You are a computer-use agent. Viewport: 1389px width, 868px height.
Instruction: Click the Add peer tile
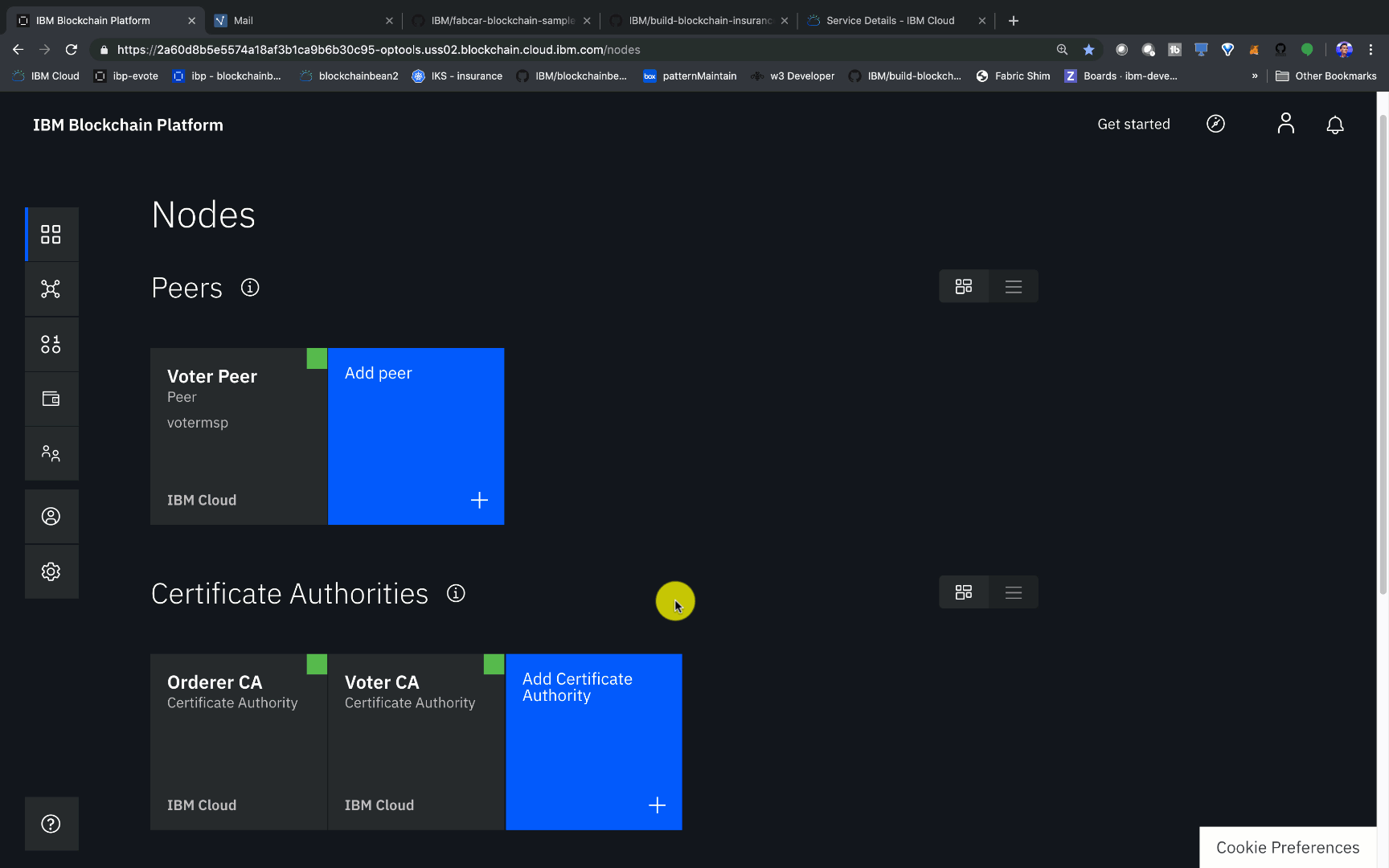(x=416, y=436)
